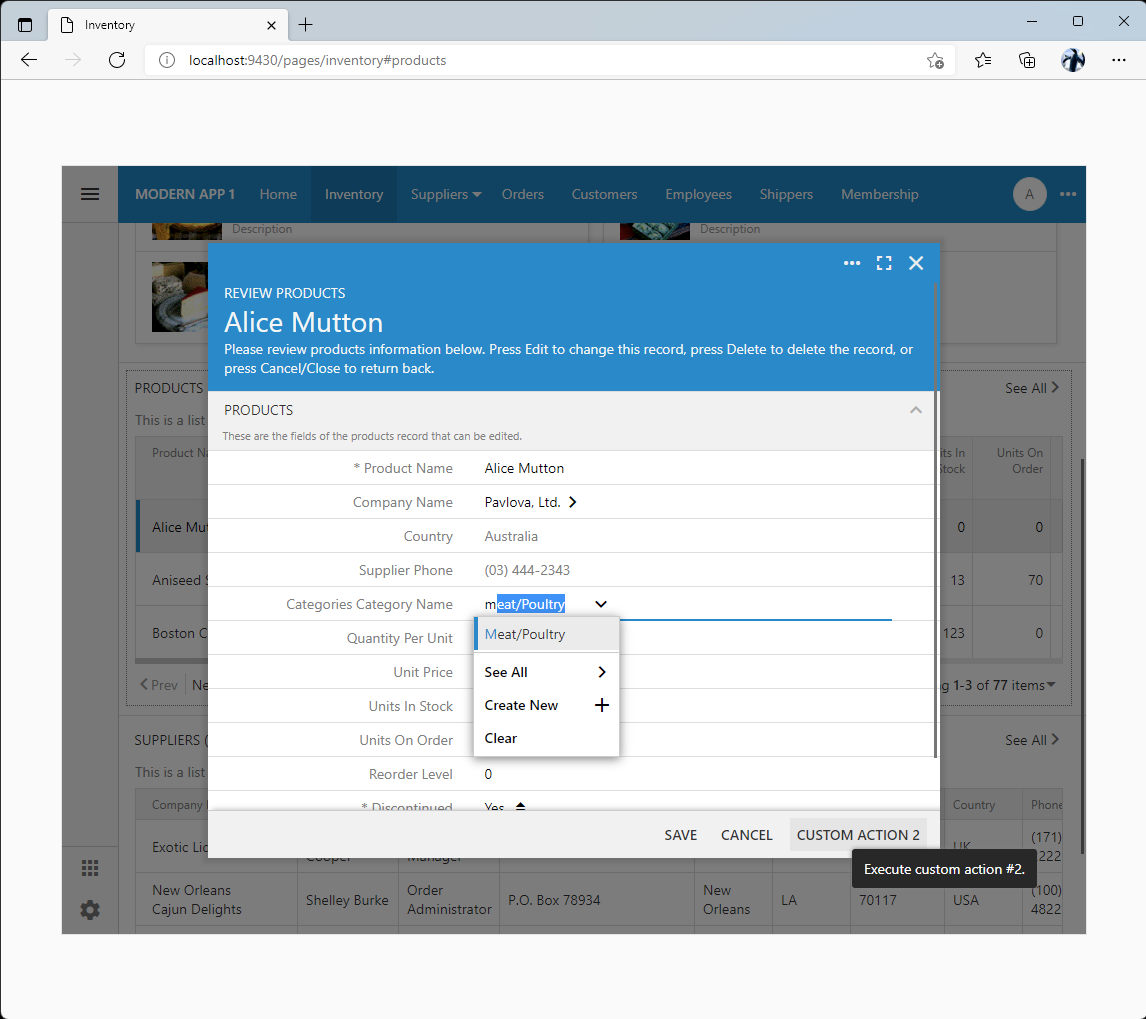This screenshot has width=1146, height=1019.
Task: Click Clear in the category popup
Action: pos(501,738)
